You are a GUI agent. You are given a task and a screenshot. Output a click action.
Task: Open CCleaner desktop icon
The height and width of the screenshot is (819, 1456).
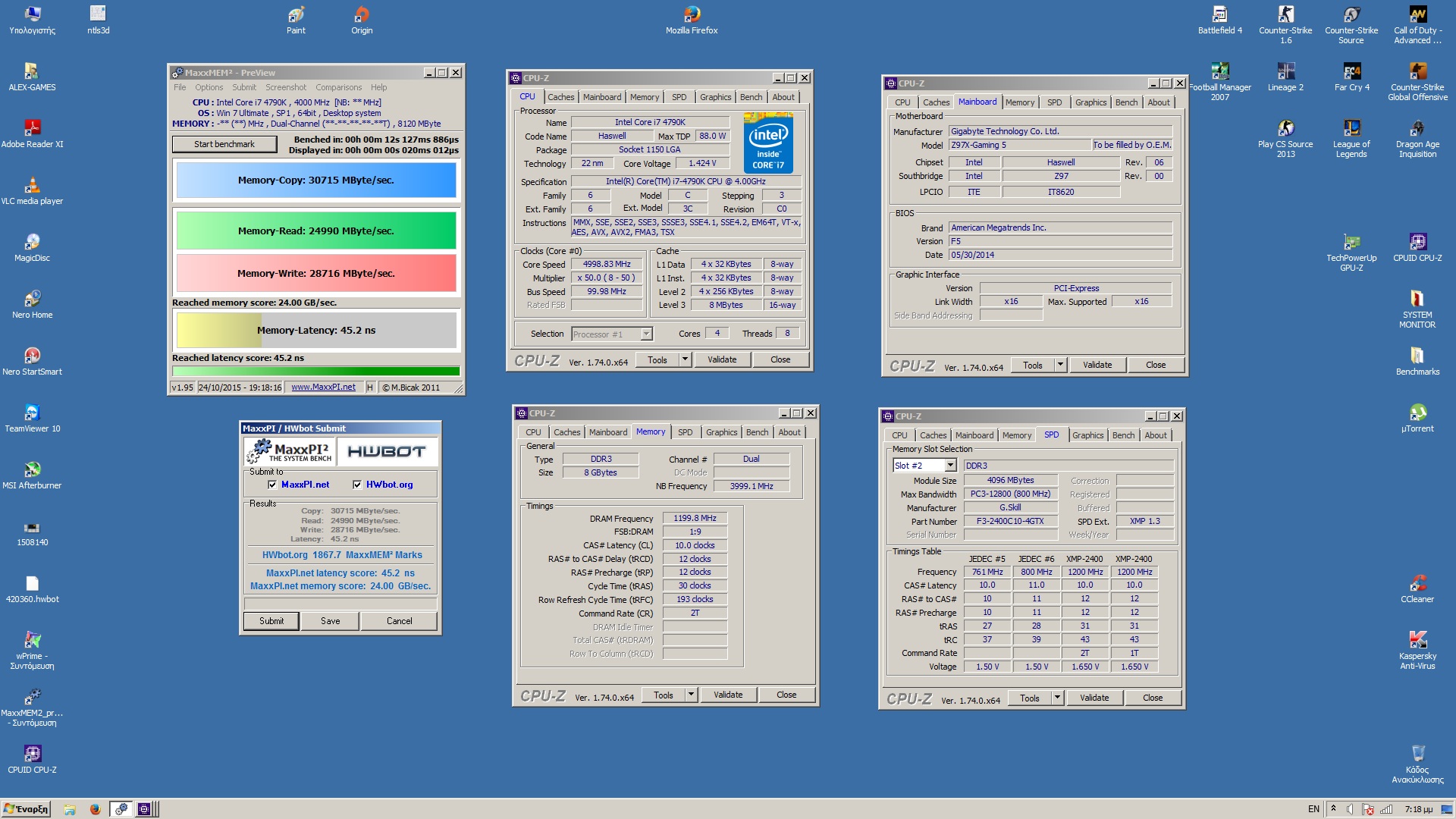click(x=1417, y=589)
